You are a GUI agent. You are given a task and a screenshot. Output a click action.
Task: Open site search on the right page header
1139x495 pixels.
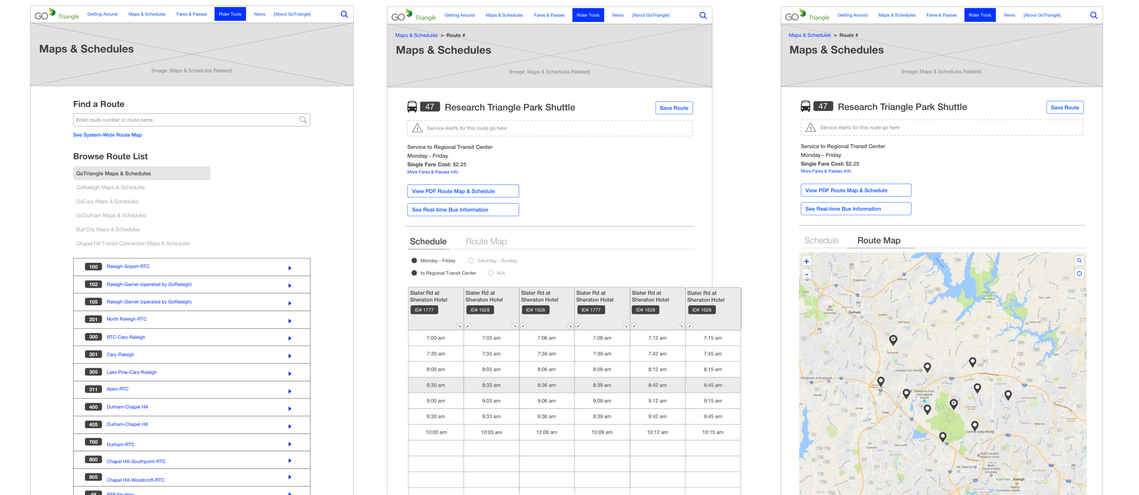click(1094, 15)
